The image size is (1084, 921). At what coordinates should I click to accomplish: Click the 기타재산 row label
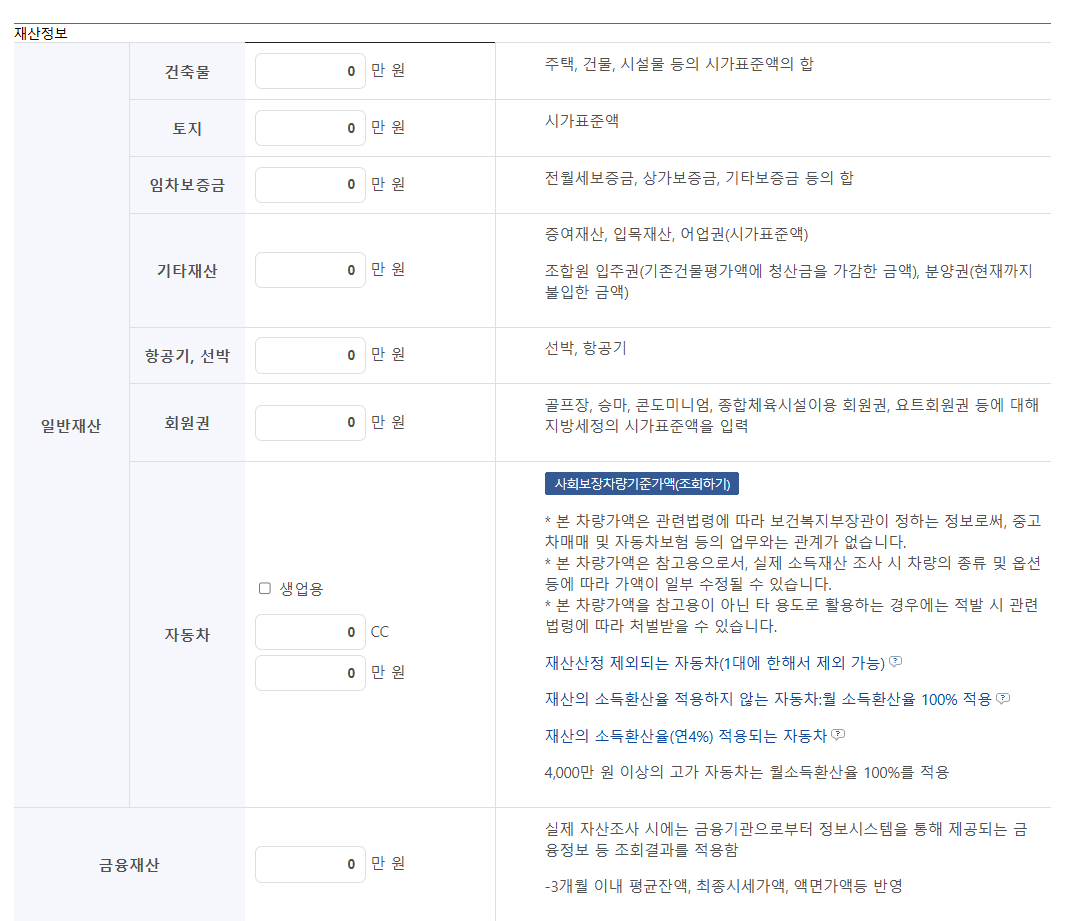[x=187, y=270]
